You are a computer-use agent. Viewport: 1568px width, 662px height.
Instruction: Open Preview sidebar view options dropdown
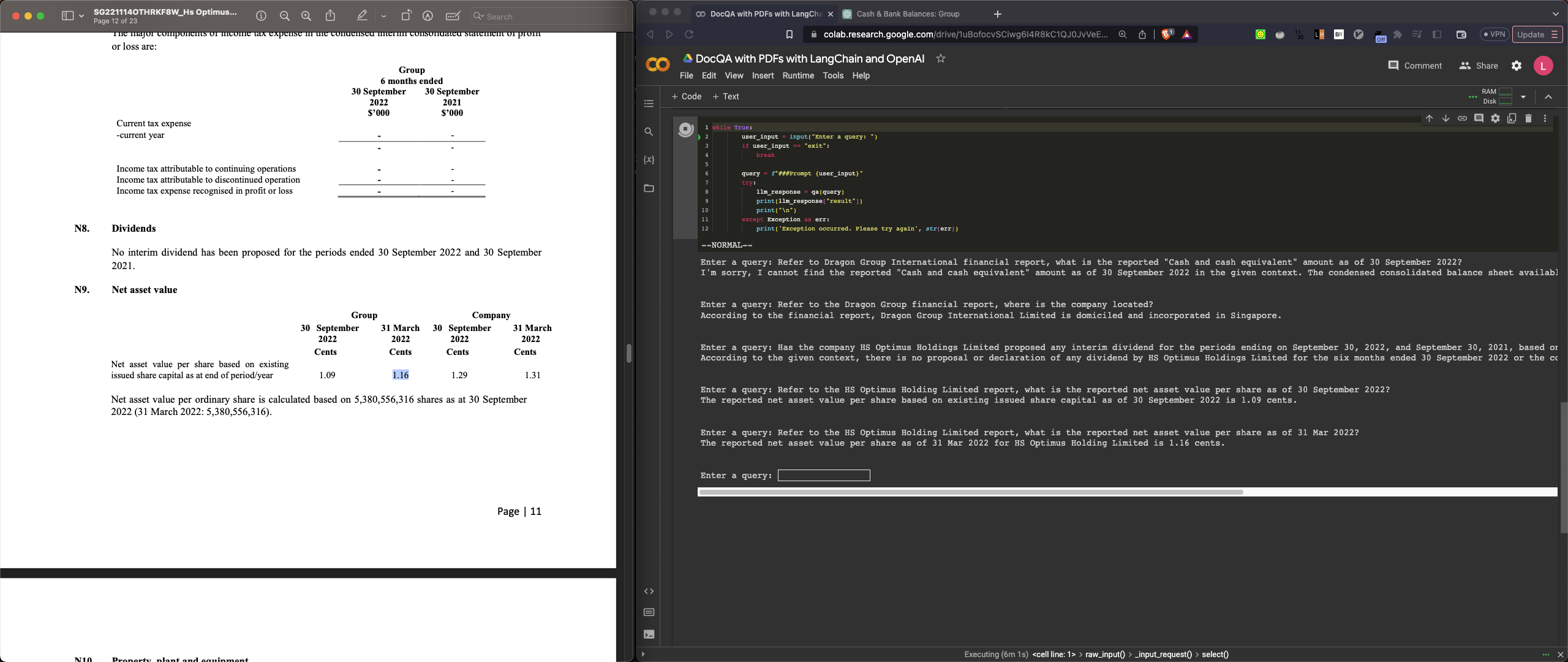(81, 16)
